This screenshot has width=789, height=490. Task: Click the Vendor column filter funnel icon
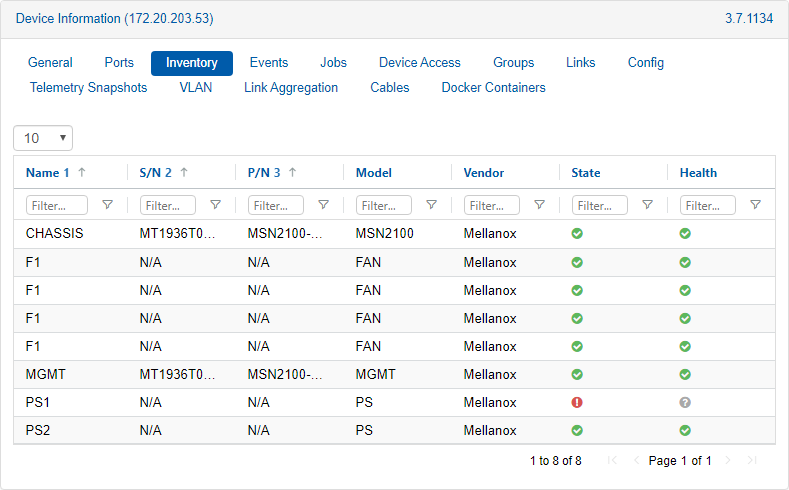[540, 205]
